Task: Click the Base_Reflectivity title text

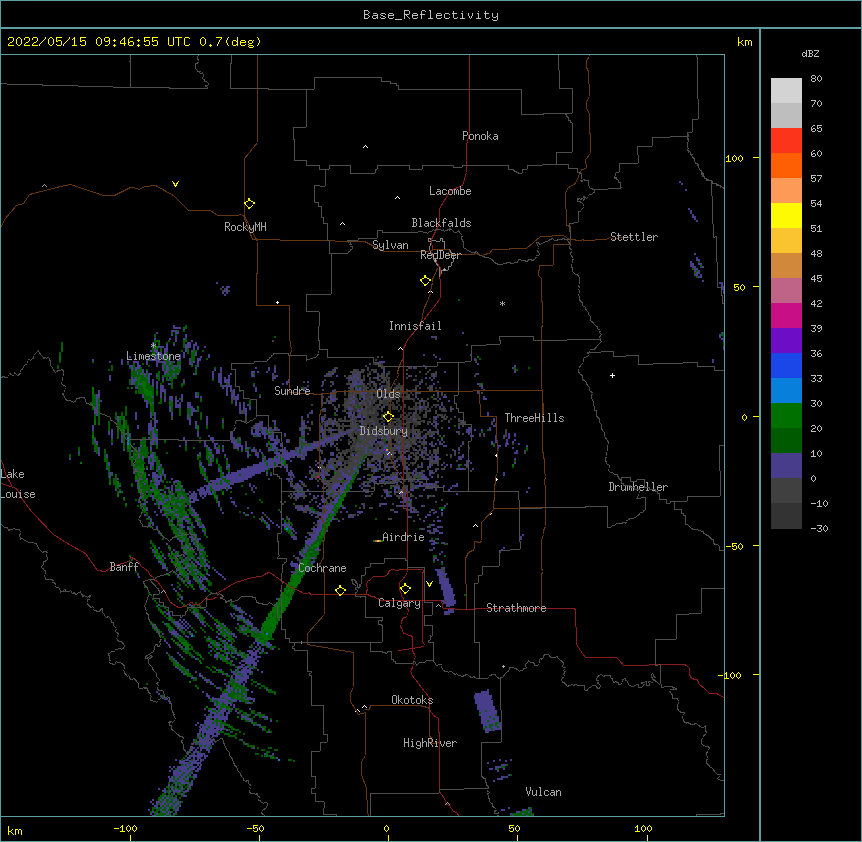Action: pyautogui.click(x=431, y=15)
